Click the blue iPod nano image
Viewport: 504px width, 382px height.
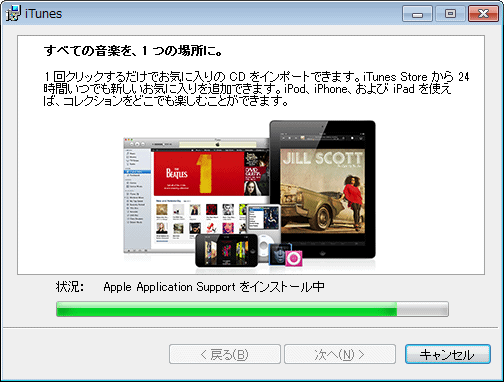(279, 254)
